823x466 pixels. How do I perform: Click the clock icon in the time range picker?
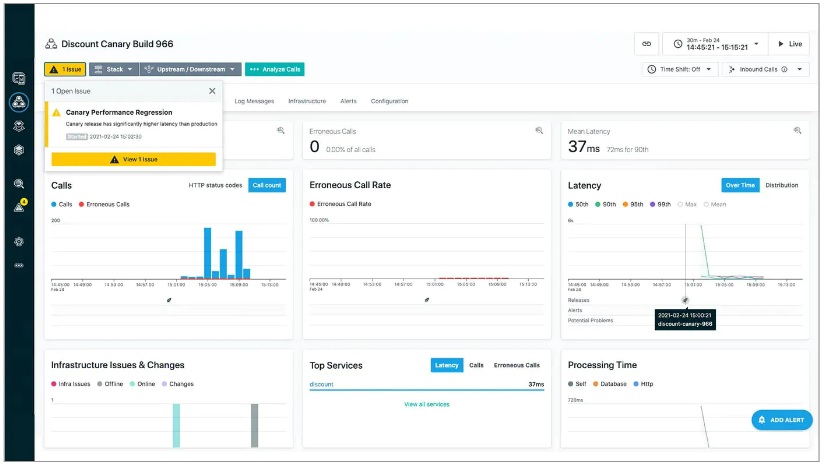point(678,44)
